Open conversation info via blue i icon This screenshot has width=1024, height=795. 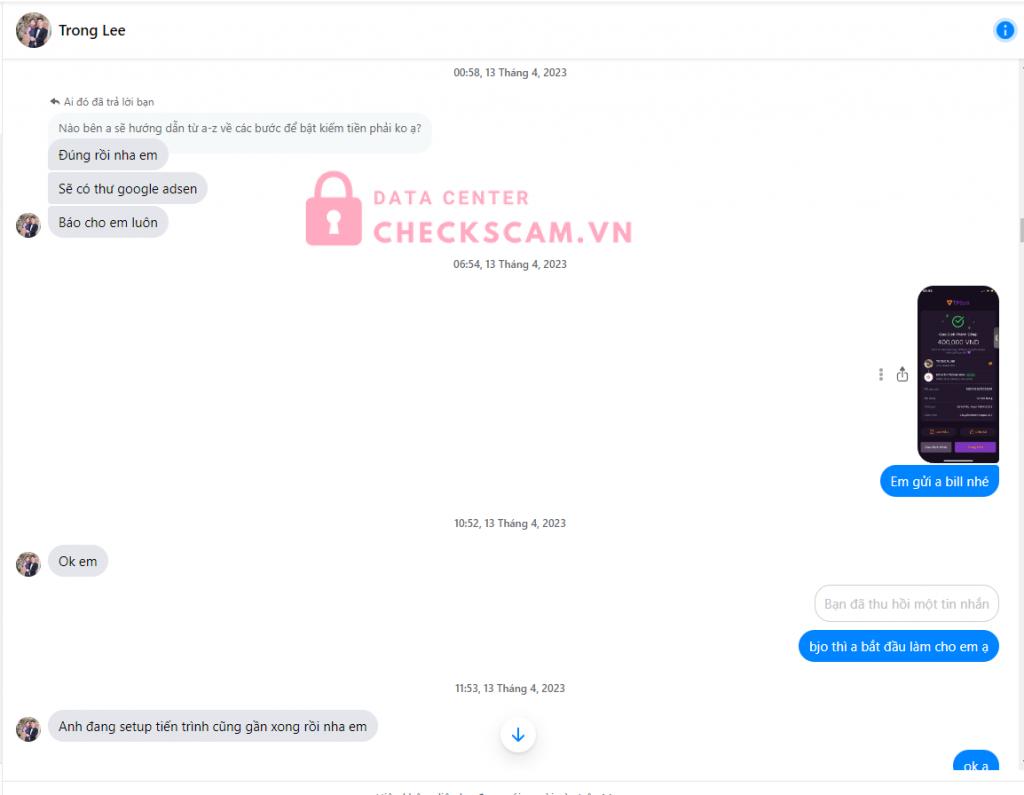pos(1004,30)
